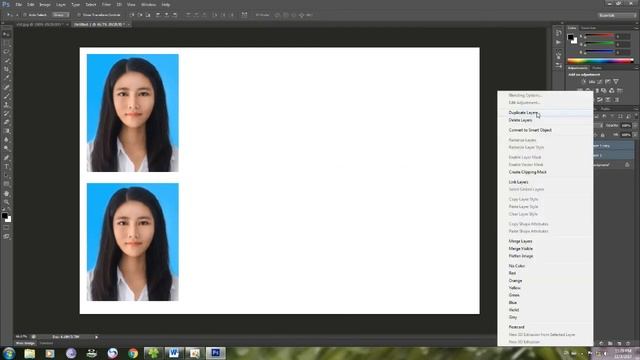Click foreground color swatch in toolbox
This screenshot has height=360, width=640.
pos(4,216)
